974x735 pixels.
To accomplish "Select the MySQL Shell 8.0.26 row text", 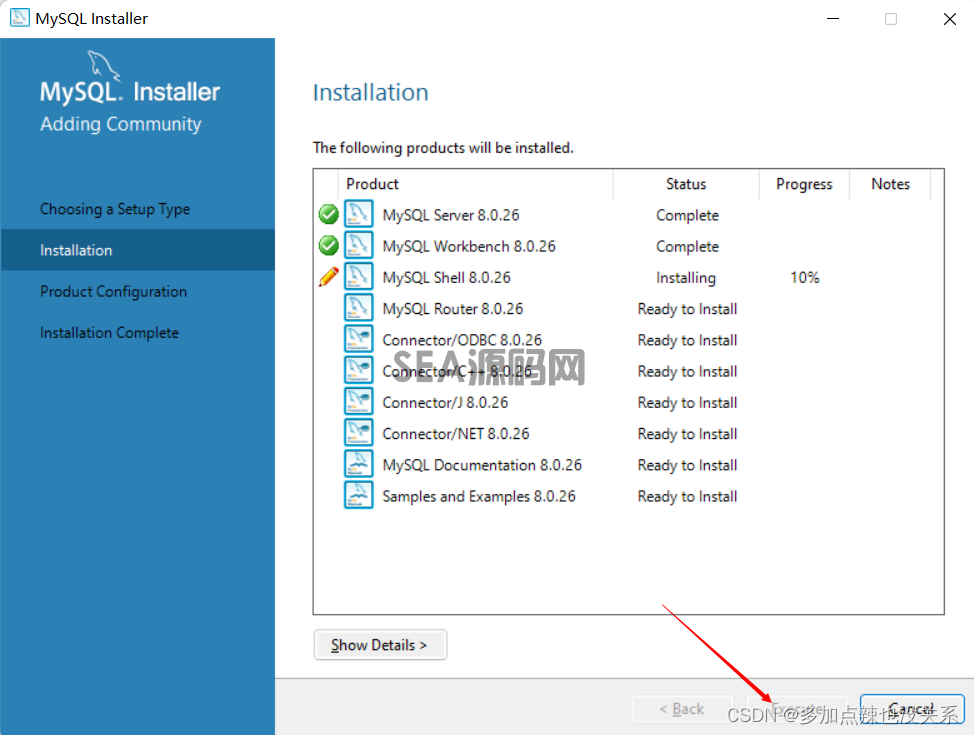I will [x=446, y=277].
